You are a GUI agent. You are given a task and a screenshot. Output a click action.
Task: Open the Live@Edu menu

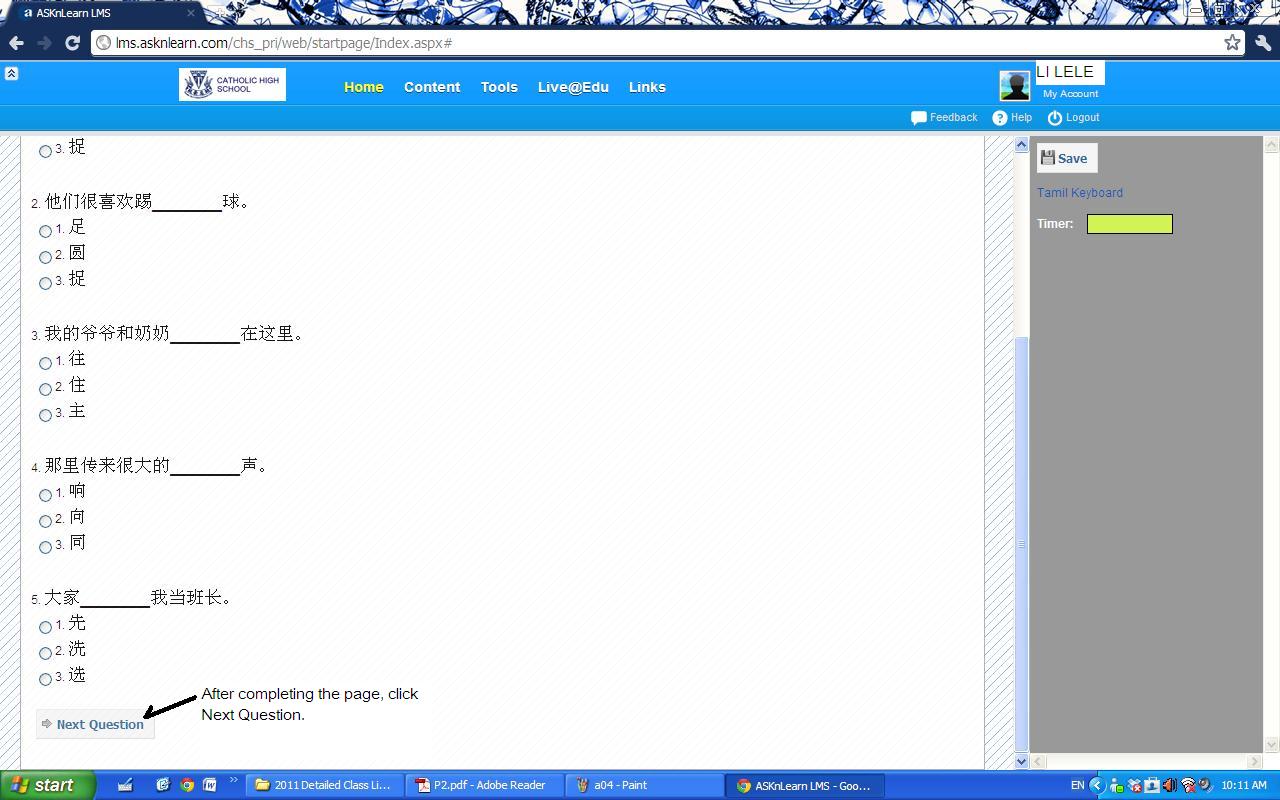pos(573,87)
